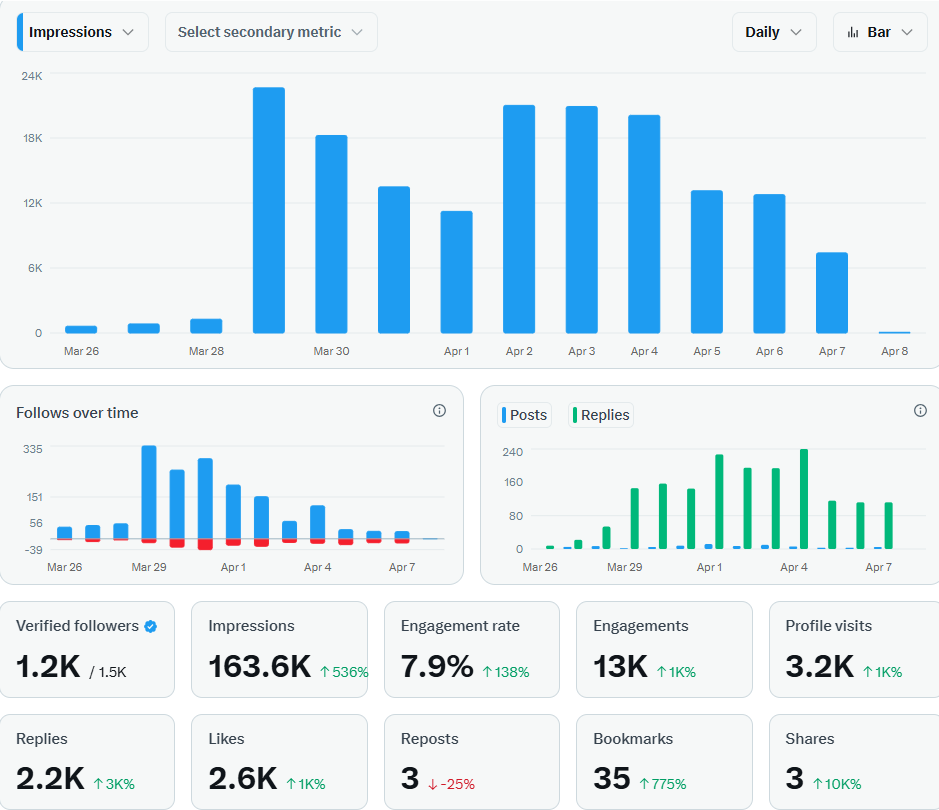The width and height of the screenshot is (939, 810).
Task: Click the 536% change on Impressions
Action: click(x=344, y=672)
